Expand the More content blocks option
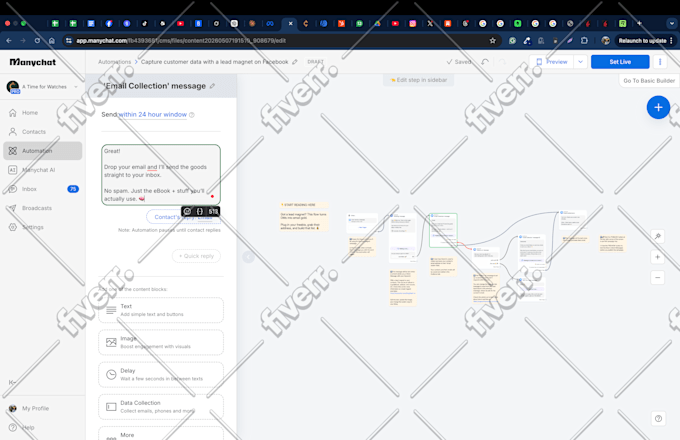 161,434
